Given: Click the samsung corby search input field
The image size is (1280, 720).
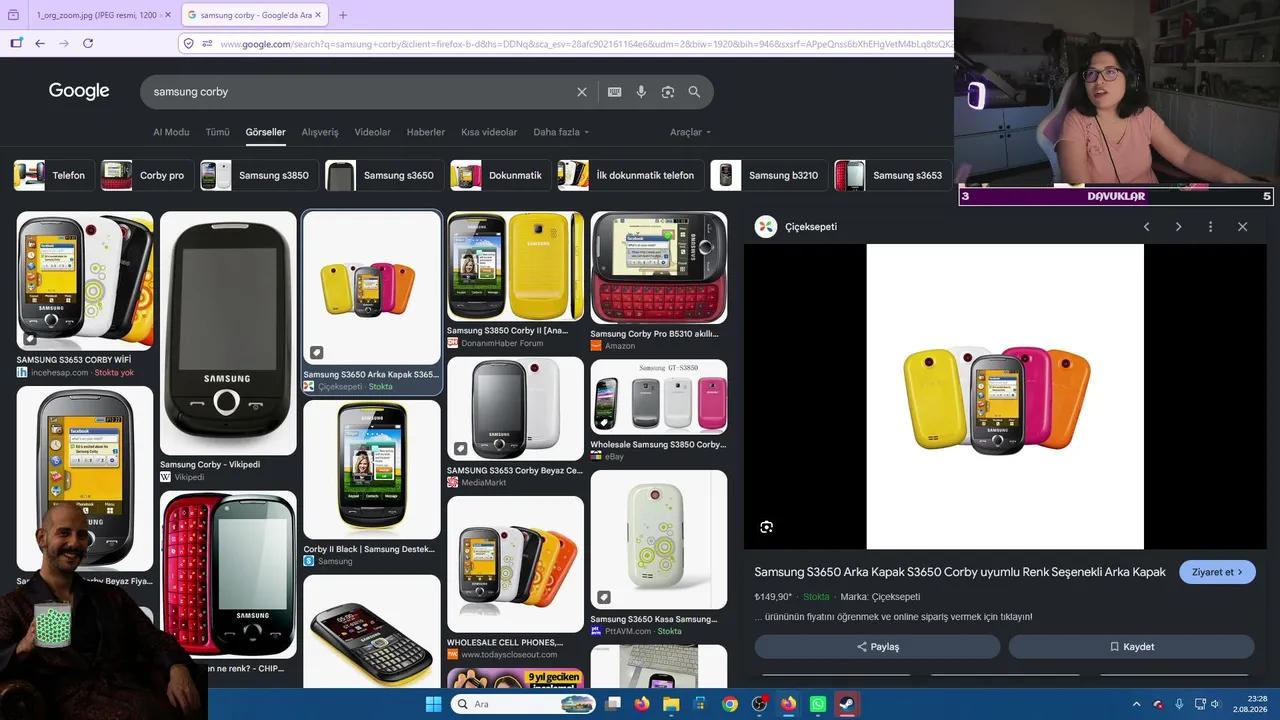Looking at the screenshot, I should (x=360, y=92).
